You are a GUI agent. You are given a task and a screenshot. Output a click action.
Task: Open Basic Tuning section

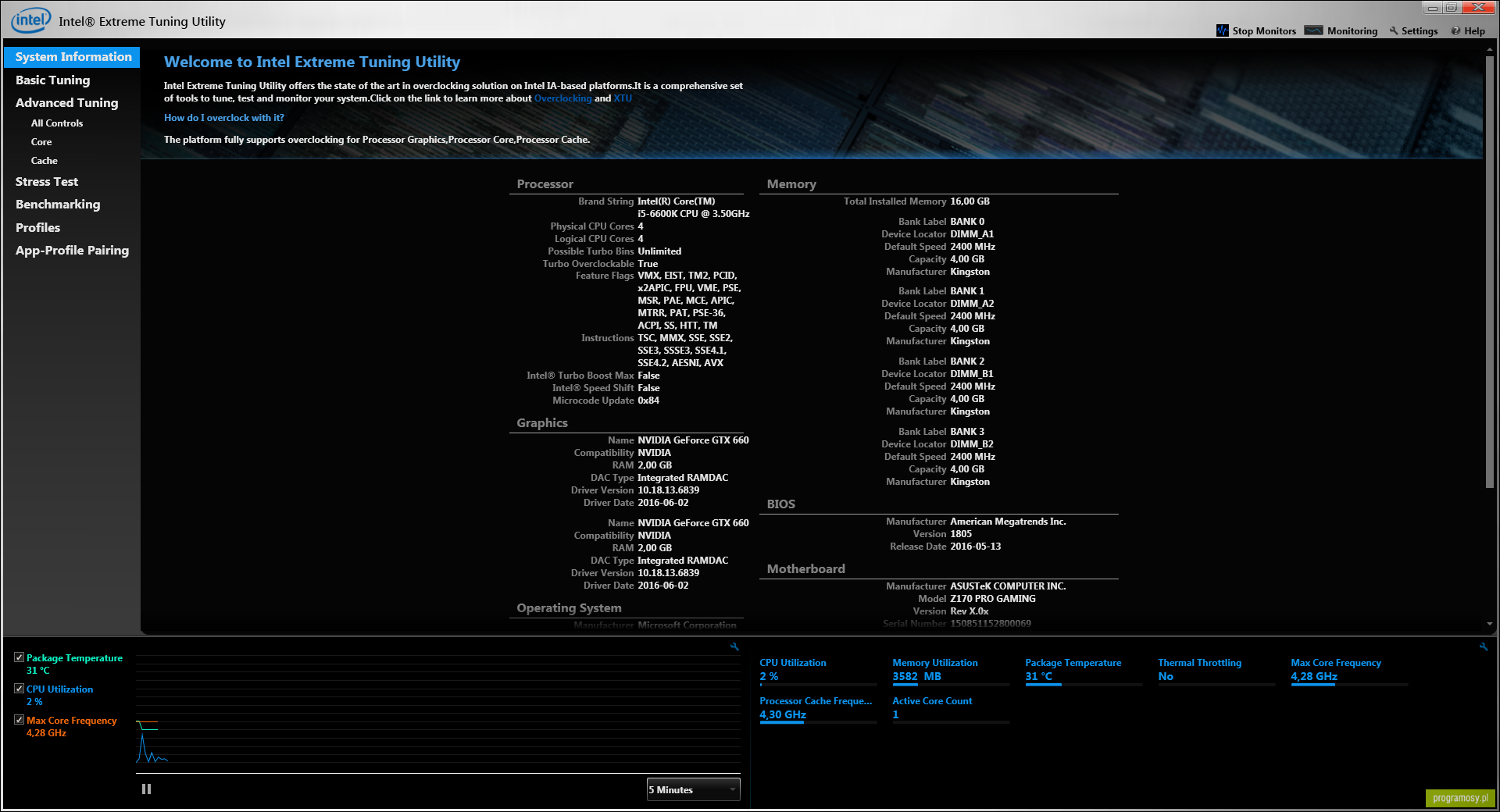[x=52, y=80]
